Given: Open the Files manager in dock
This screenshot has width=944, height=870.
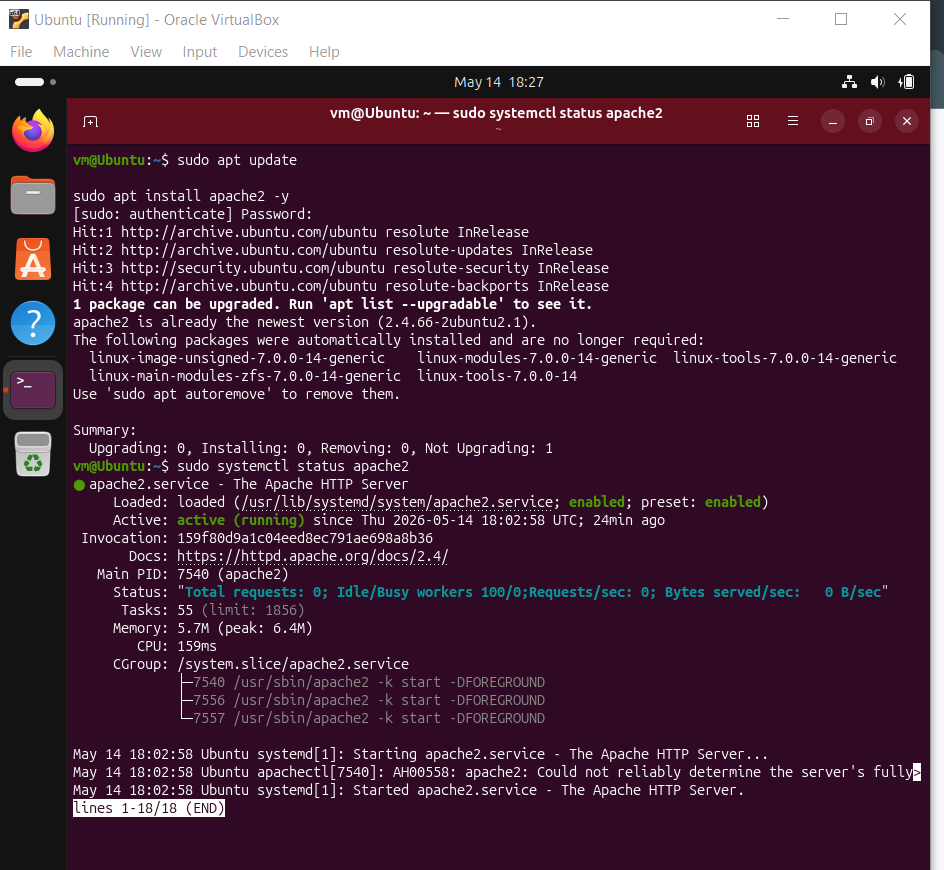Looking at the screenshot, I should click(x=33, y=195).
